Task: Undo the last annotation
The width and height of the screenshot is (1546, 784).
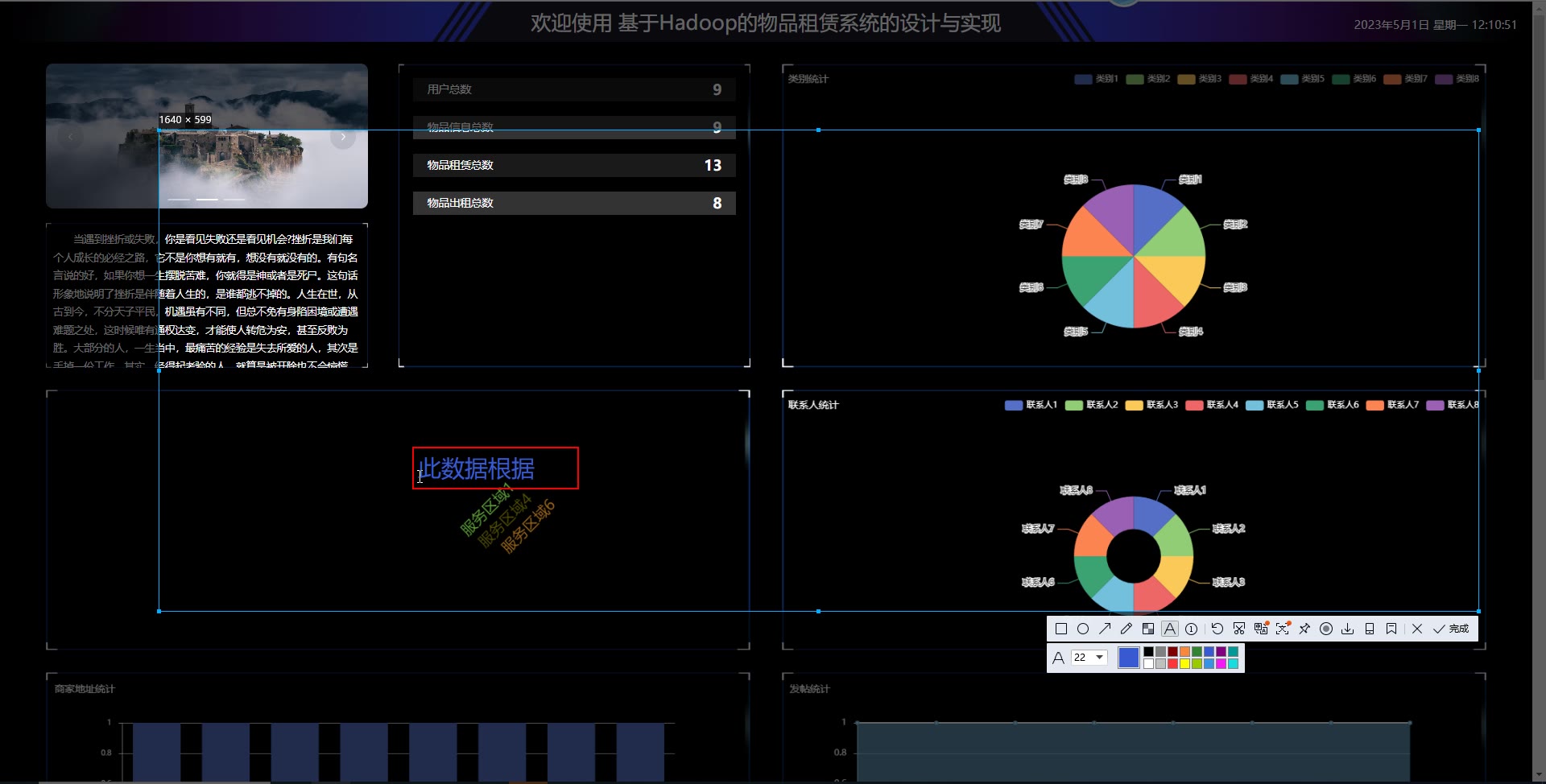Action: [x=1217, y=629]
